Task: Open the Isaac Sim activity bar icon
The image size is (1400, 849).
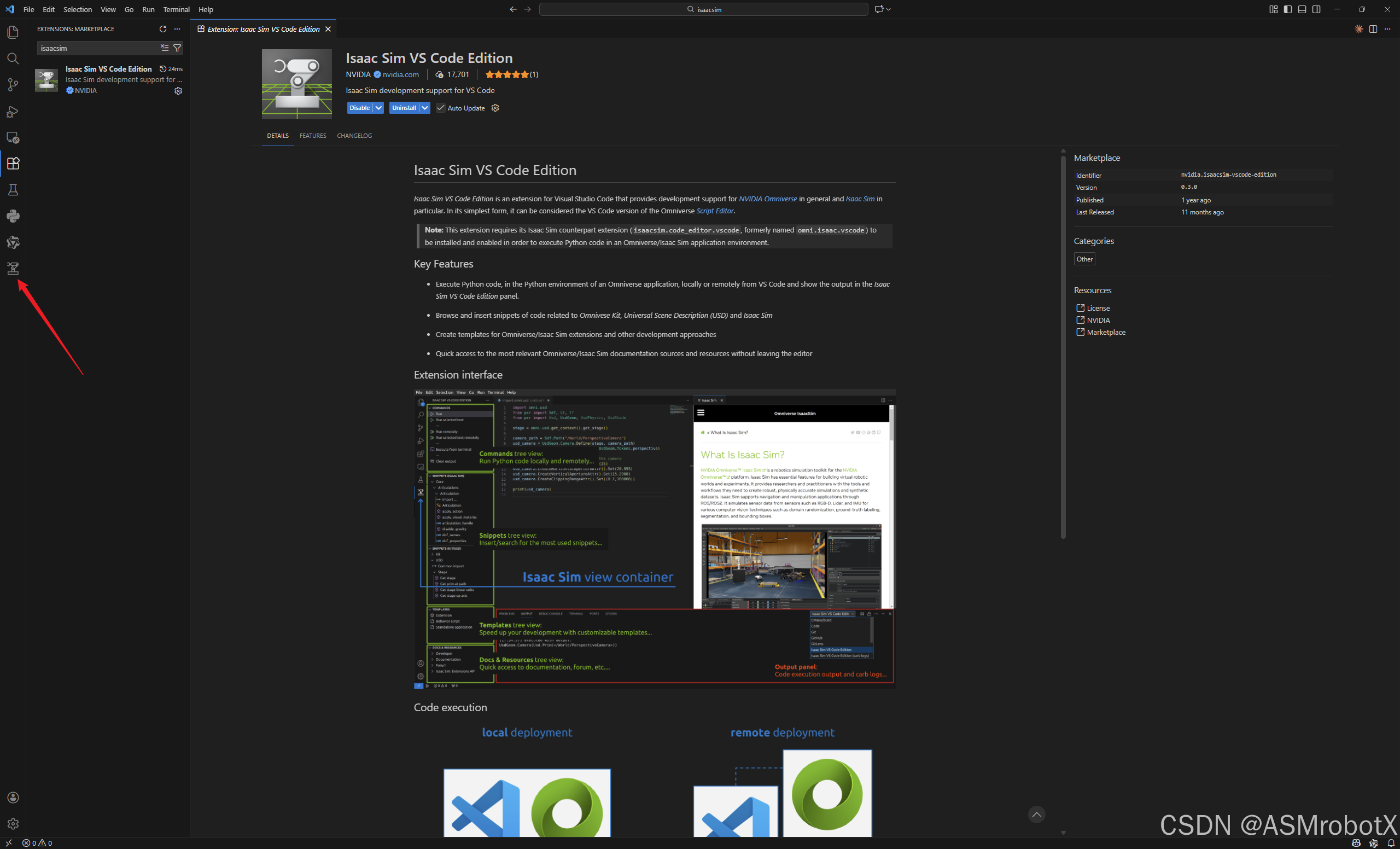Action: click(13, 268)
